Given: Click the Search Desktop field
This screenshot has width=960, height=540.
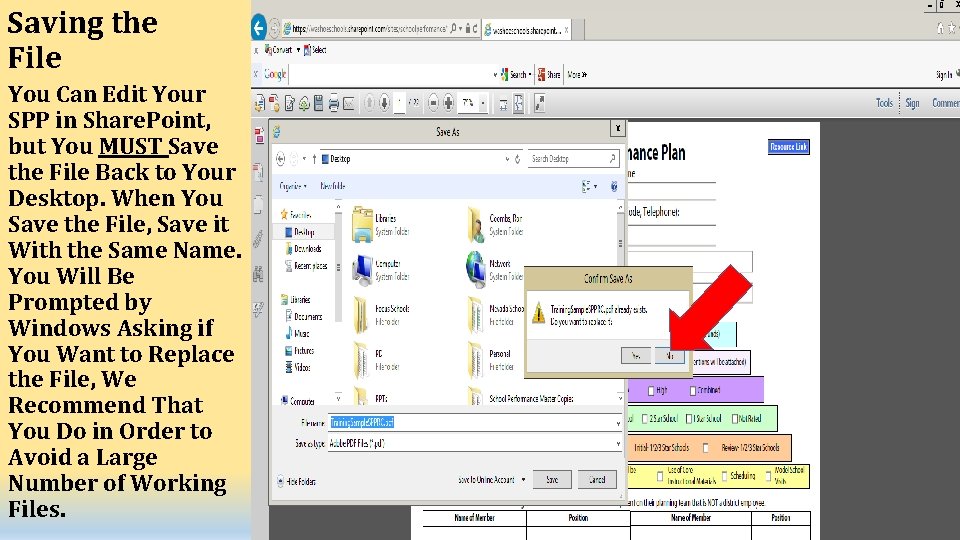Looking at the screenshot, I should pyautogui.click(x=574, y=159).
